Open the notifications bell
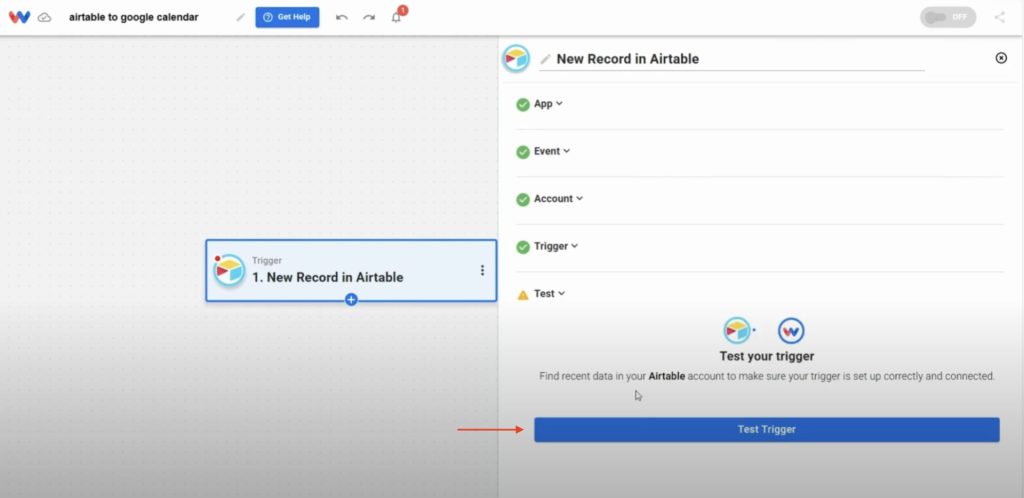Image resolution: width=1024 pixels, height=498 pixels. tap(396, 18)
